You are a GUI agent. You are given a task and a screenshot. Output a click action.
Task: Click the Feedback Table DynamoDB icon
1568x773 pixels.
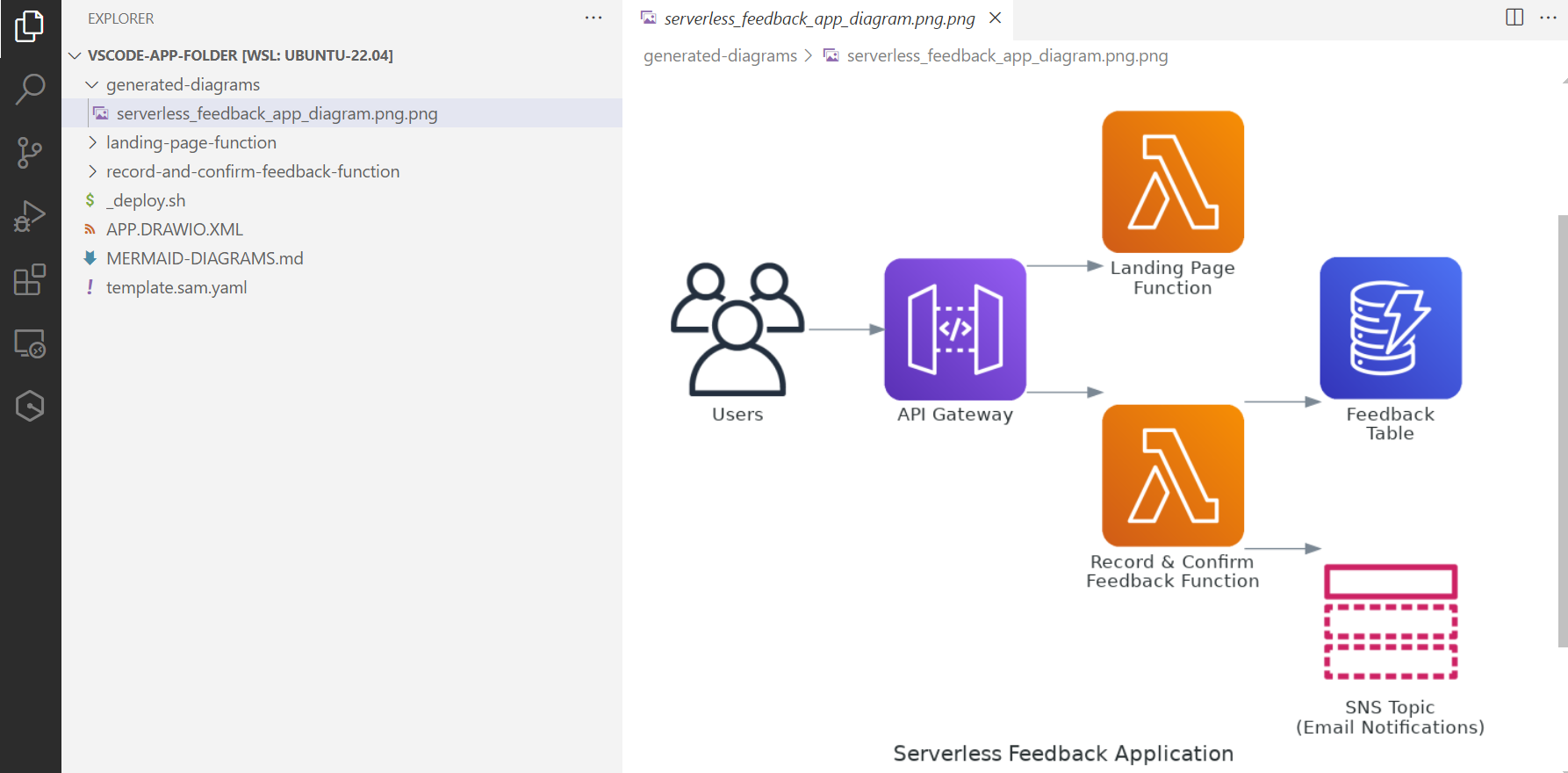(1391, 328)
